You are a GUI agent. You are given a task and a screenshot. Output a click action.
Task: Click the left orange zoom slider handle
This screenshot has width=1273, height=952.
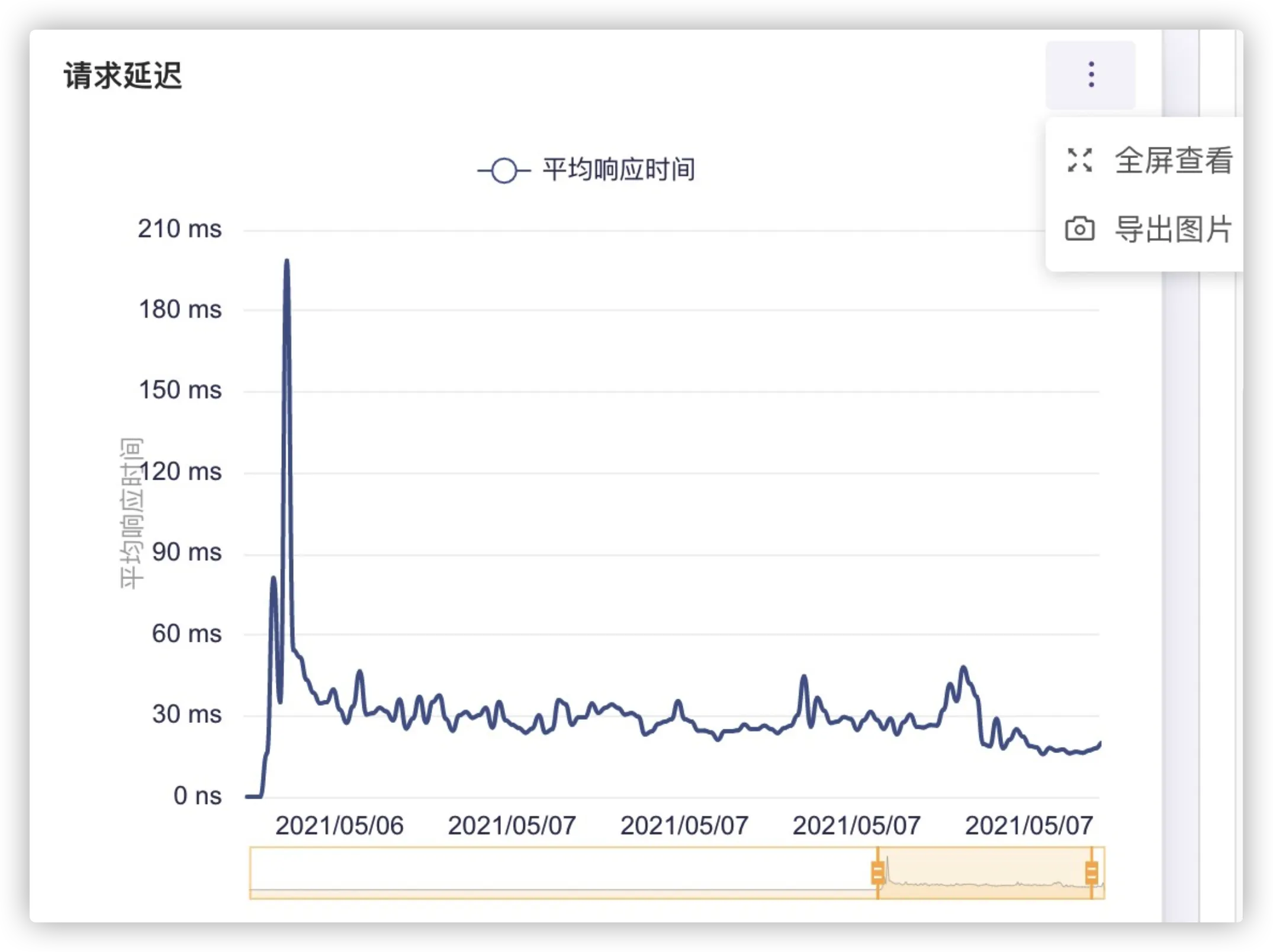coord(878,873)
